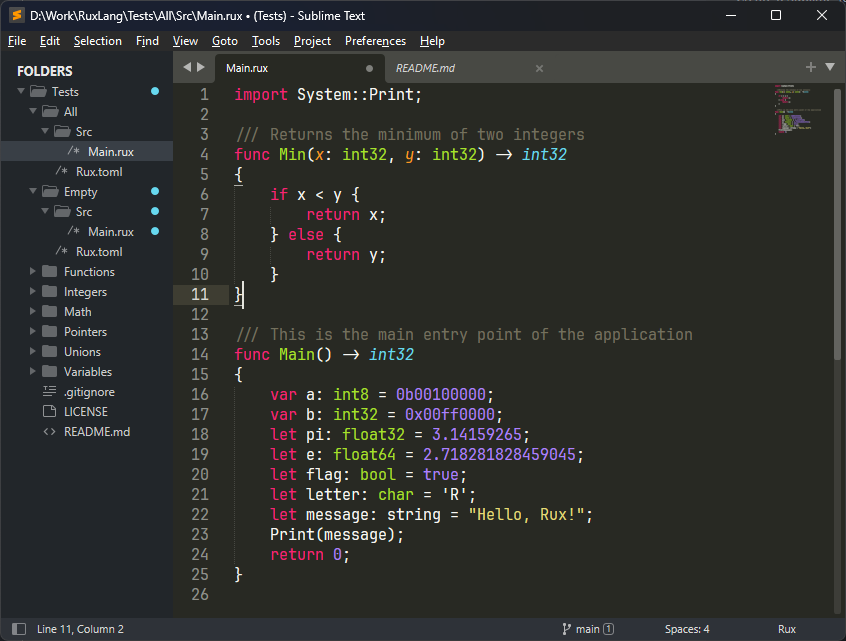Select the Functions folder icon
846x641 pixels.
[x=50, y=271]
